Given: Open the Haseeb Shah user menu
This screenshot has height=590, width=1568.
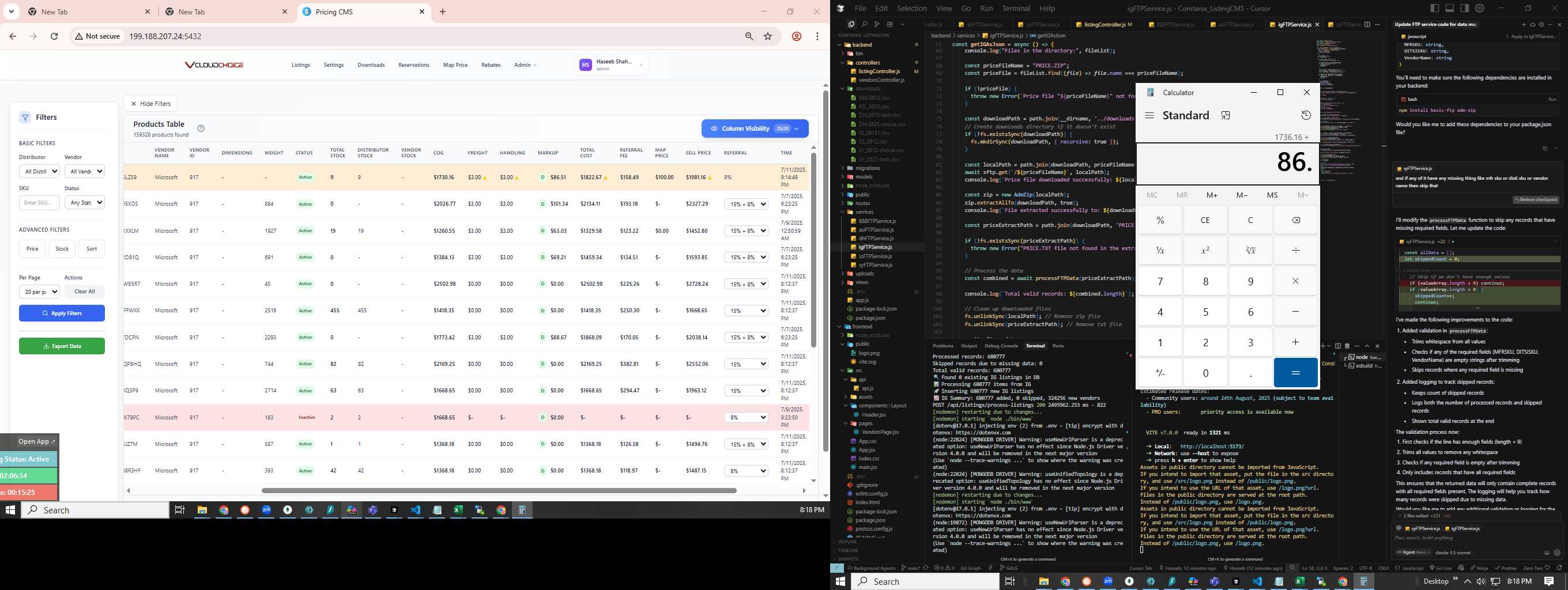Looking at the screenshot, I should pos(611,65).
